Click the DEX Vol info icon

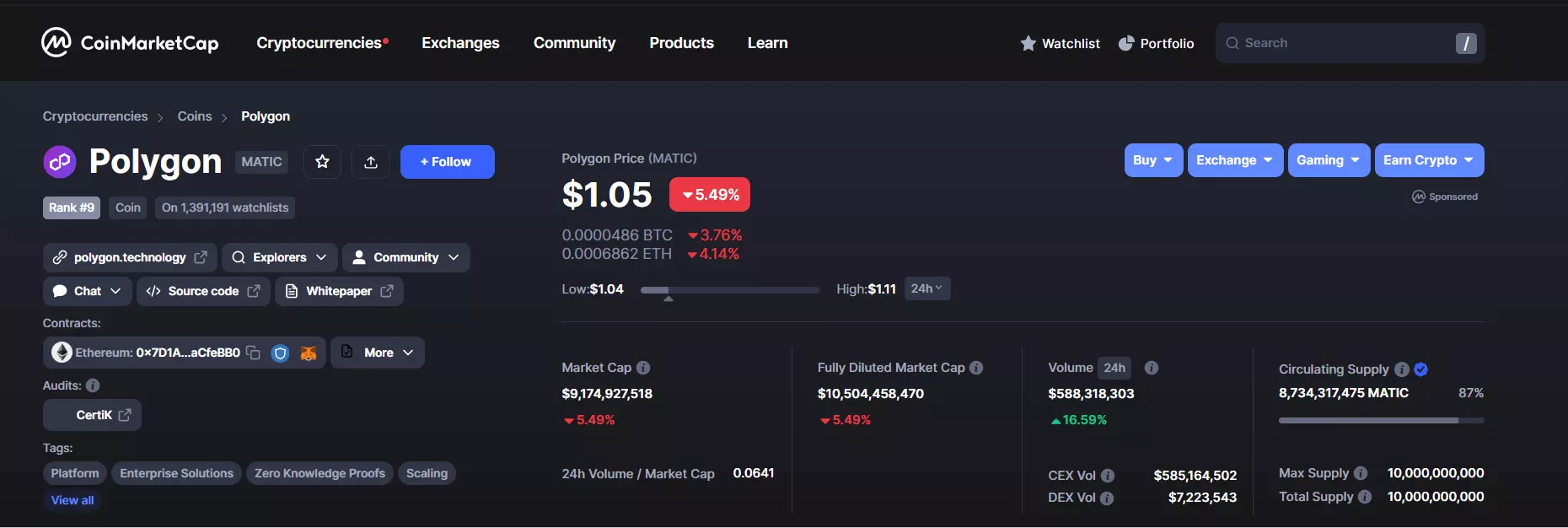tap(1107, 498)
